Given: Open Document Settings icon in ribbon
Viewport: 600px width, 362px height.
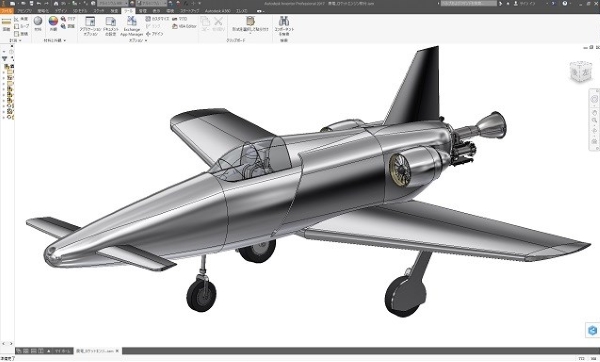Looking at the screenshot, I should (x=111, y=26).
